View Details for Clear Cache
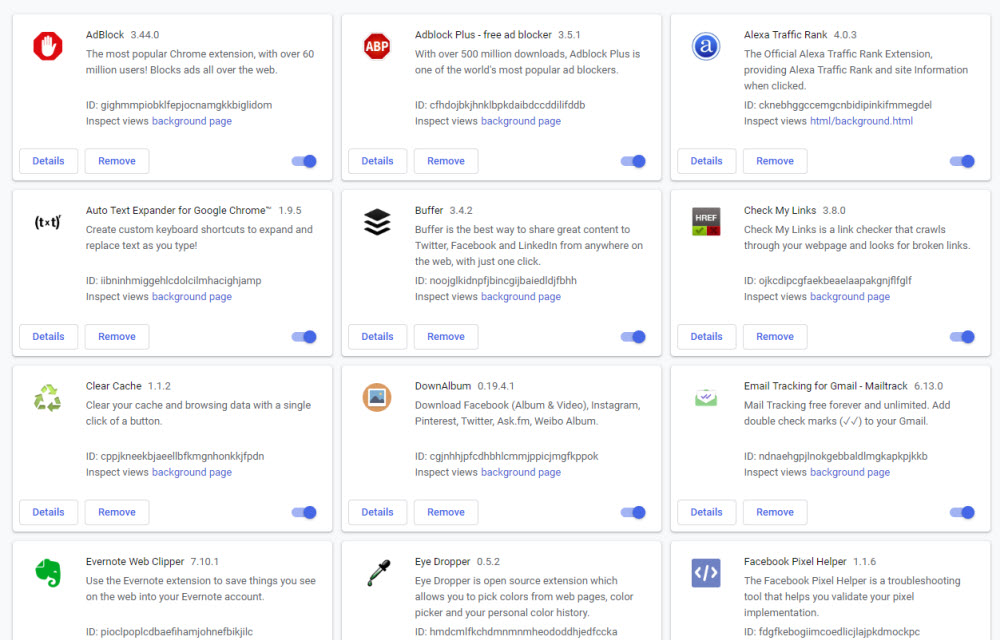Image resolution: width=1000 pixels, height=640 pixels. (x=48, y=512)
